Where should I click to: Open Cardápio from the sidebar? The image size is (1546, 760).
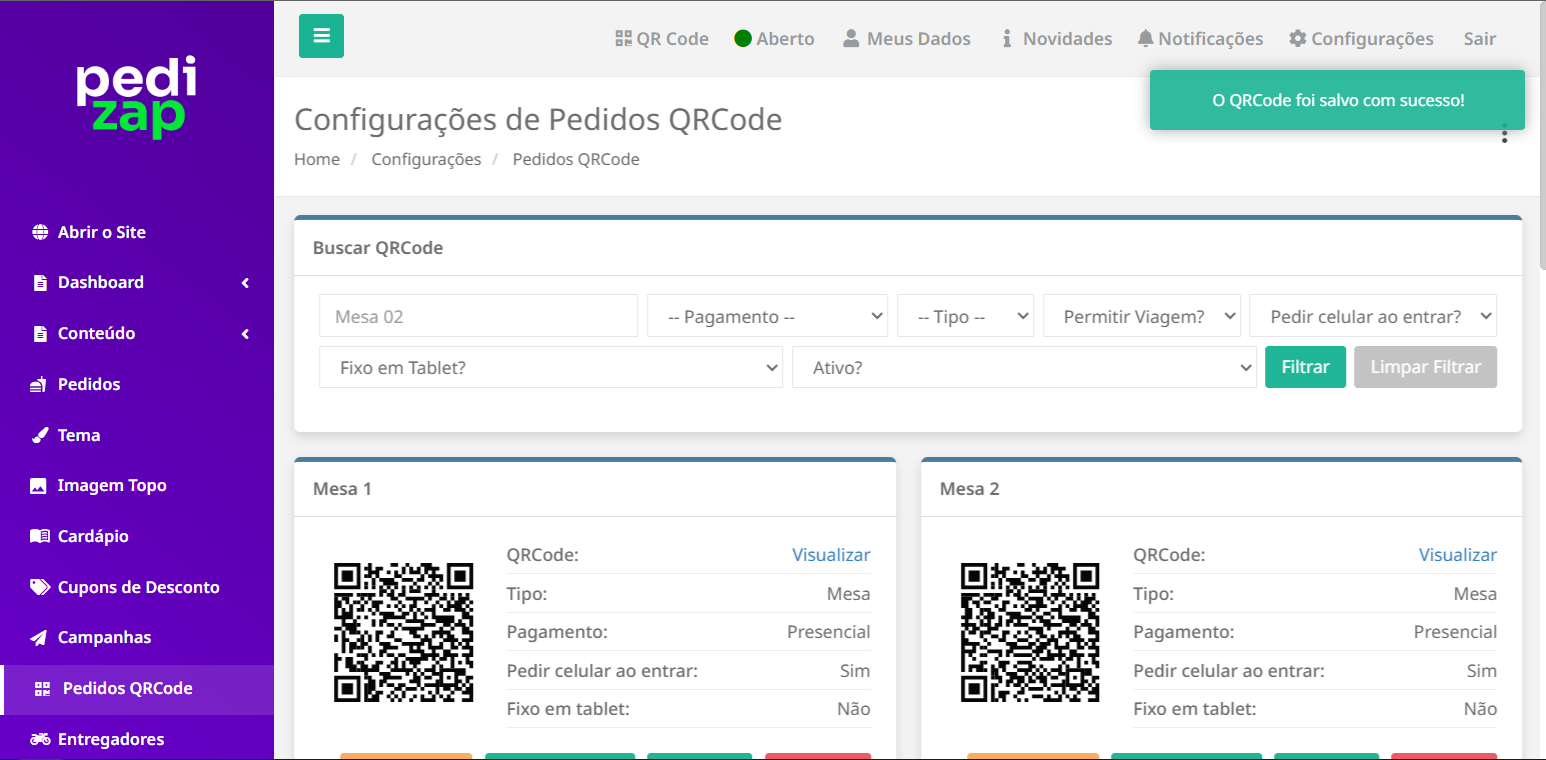[x=93, y=536]
